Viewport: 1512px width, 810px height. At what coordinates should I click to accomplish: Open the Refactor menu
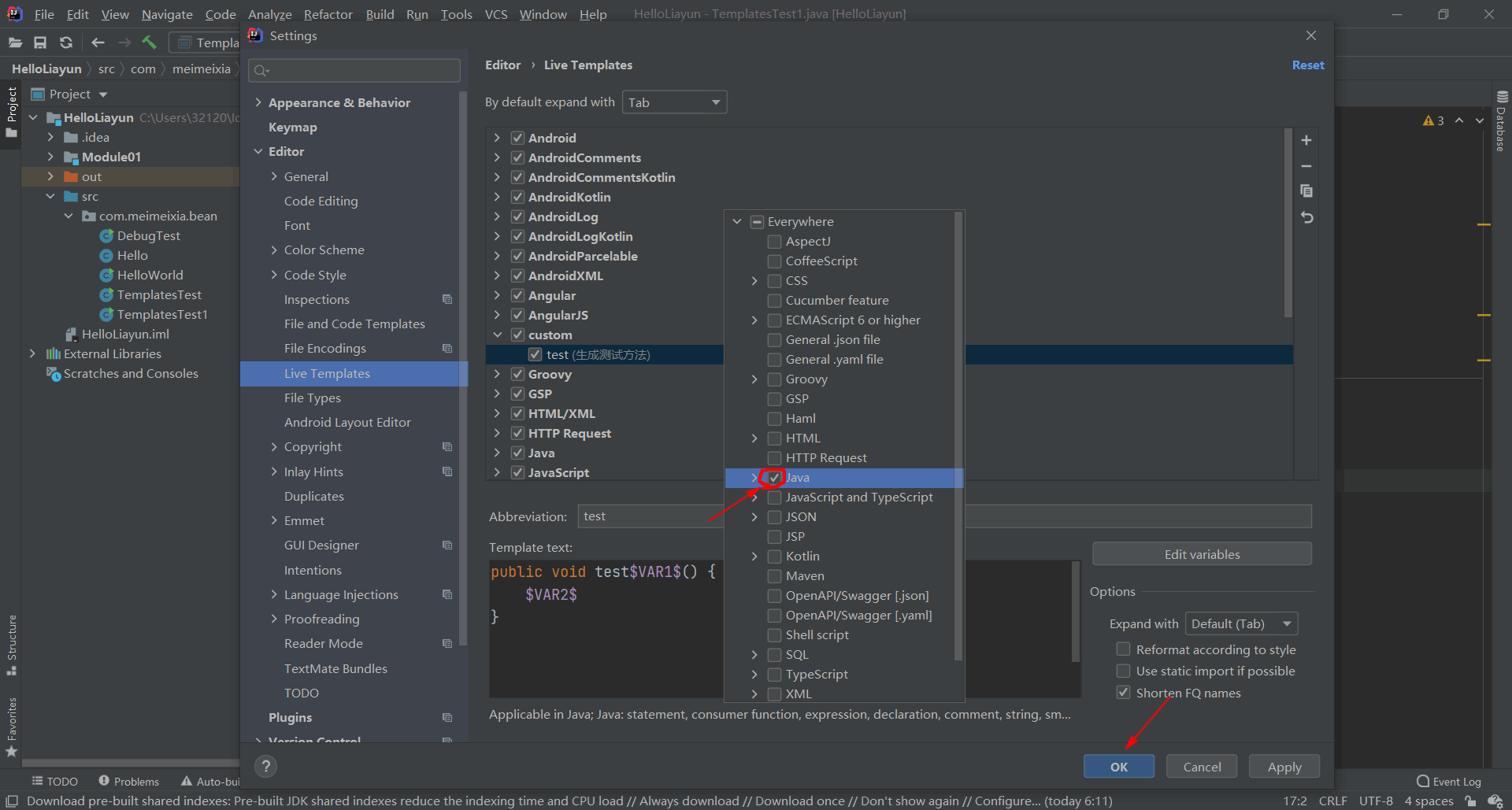tap(328, 14)
